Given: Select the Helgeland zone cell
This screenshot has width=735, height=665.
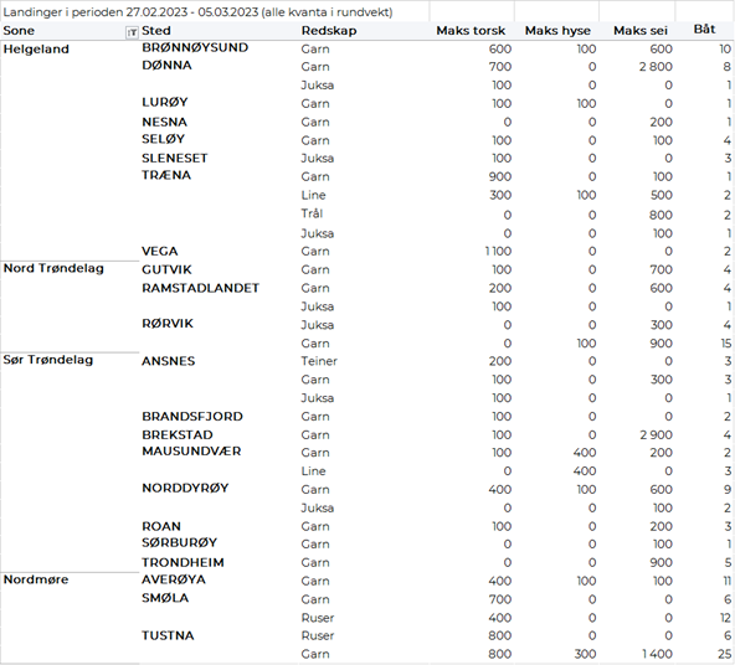Looking at the screenshot, I should tap(36, 49).
